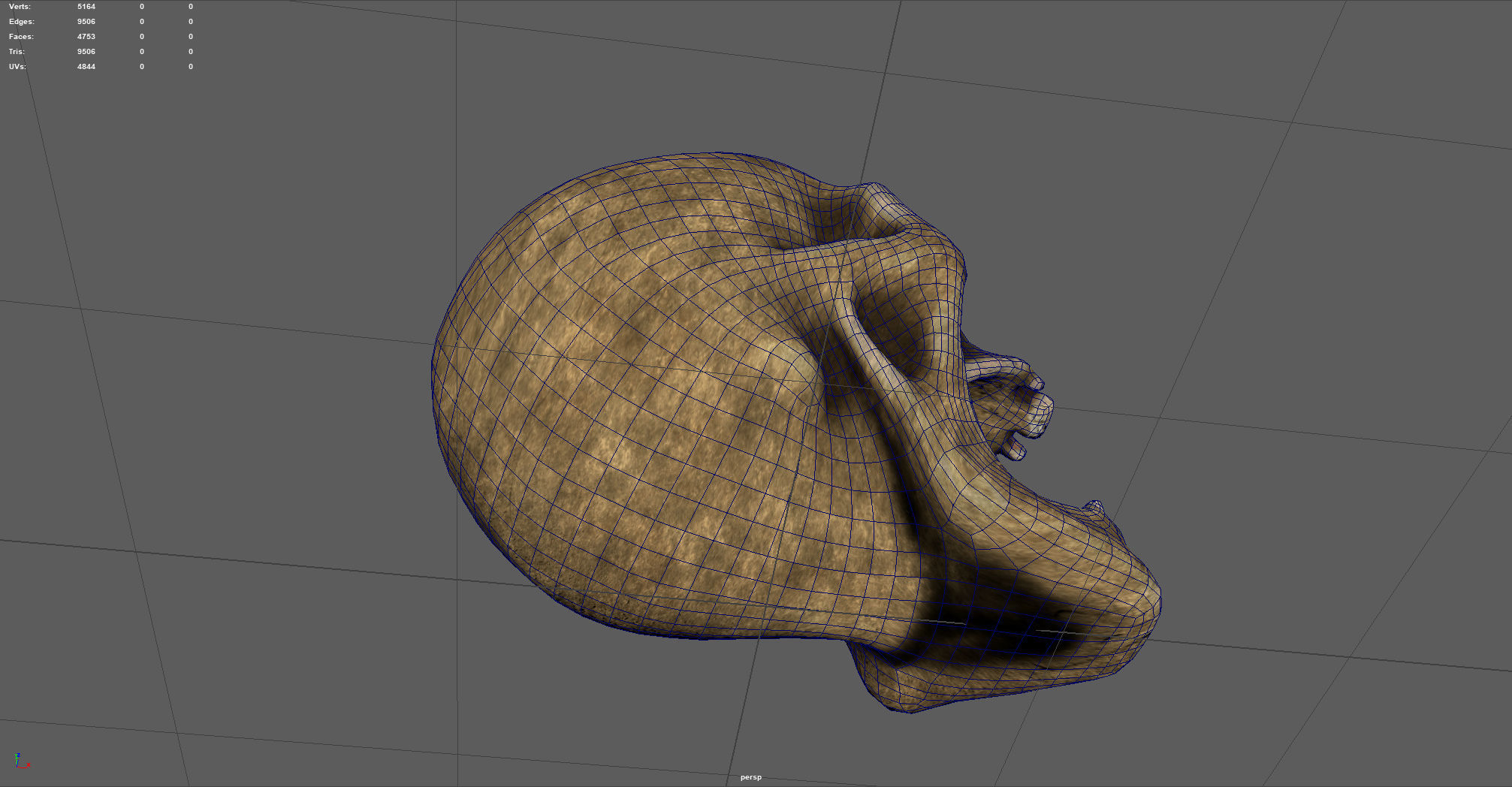This screenshot has width=1512, height=787.
Task: Select the Edges: heads-up display label
Action: (22, 22)
